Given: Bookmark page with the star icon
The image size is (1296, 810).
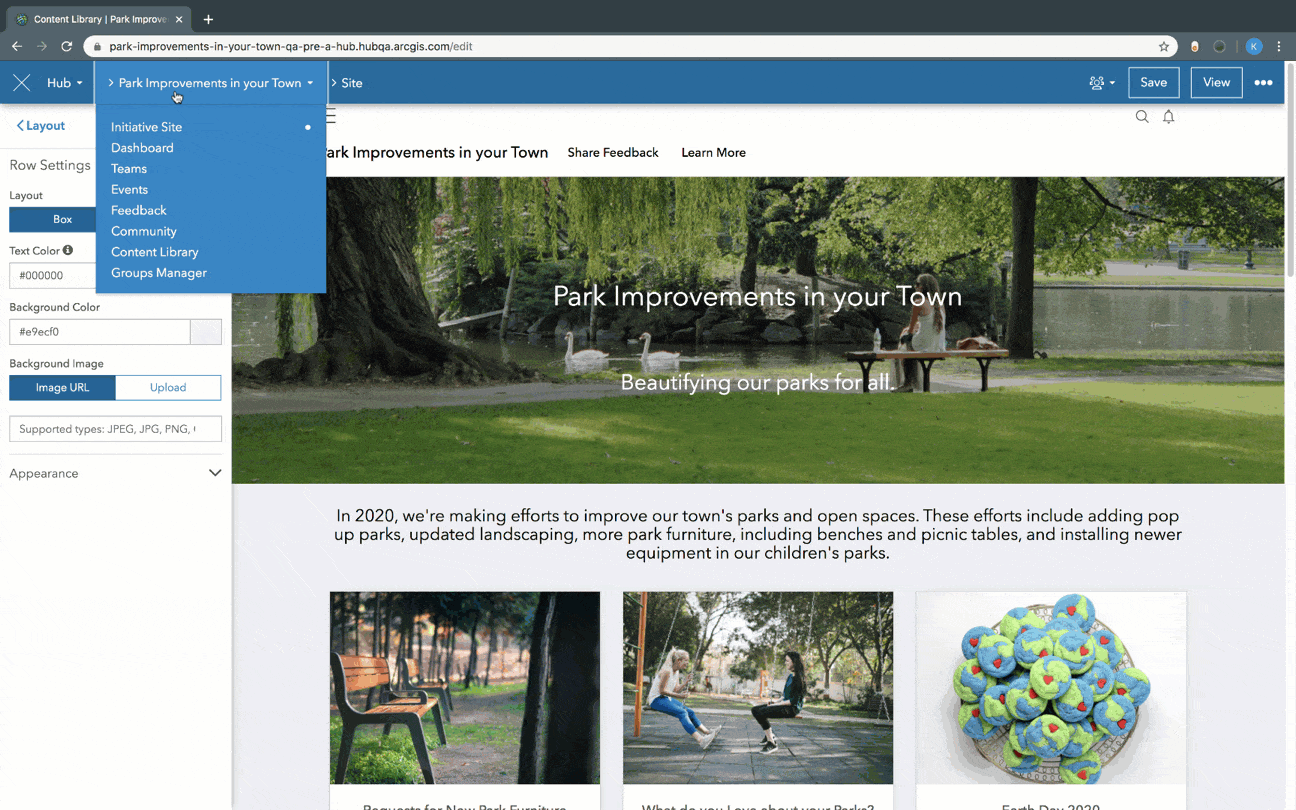Looking at the screenshot, I should pos(1164,46).
